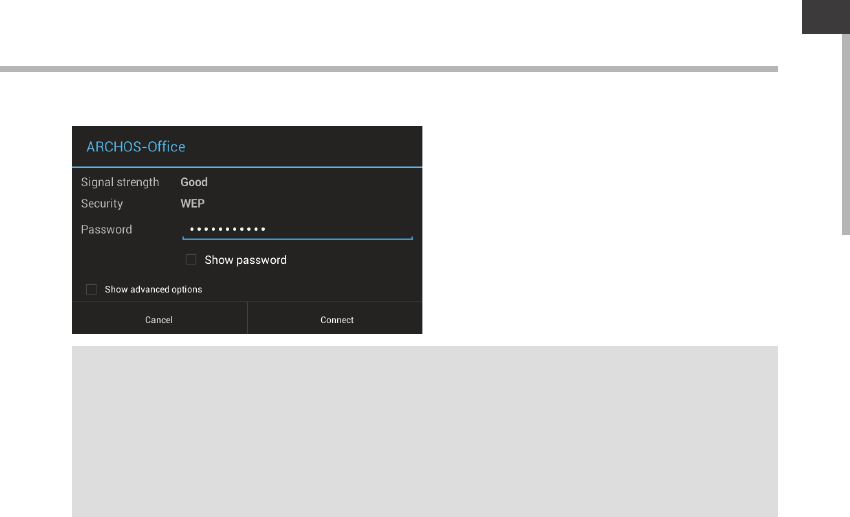Screen dimensions: 850x517
Task: Click the Cancel button
Action: tap(159, 318)
